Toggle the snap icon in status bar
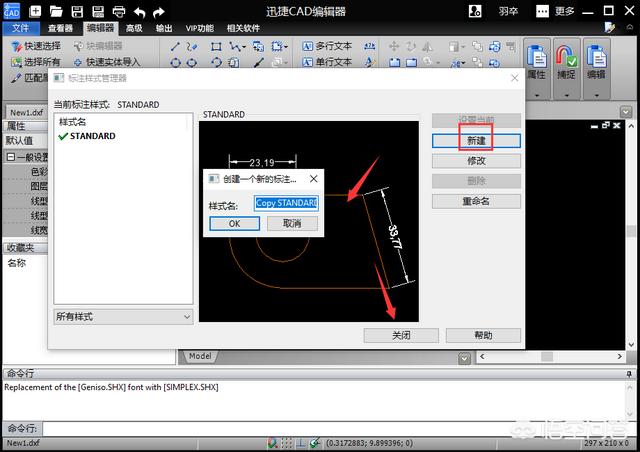Image resolution: width=640 pixels, height=452 pixels. (272, 443)
